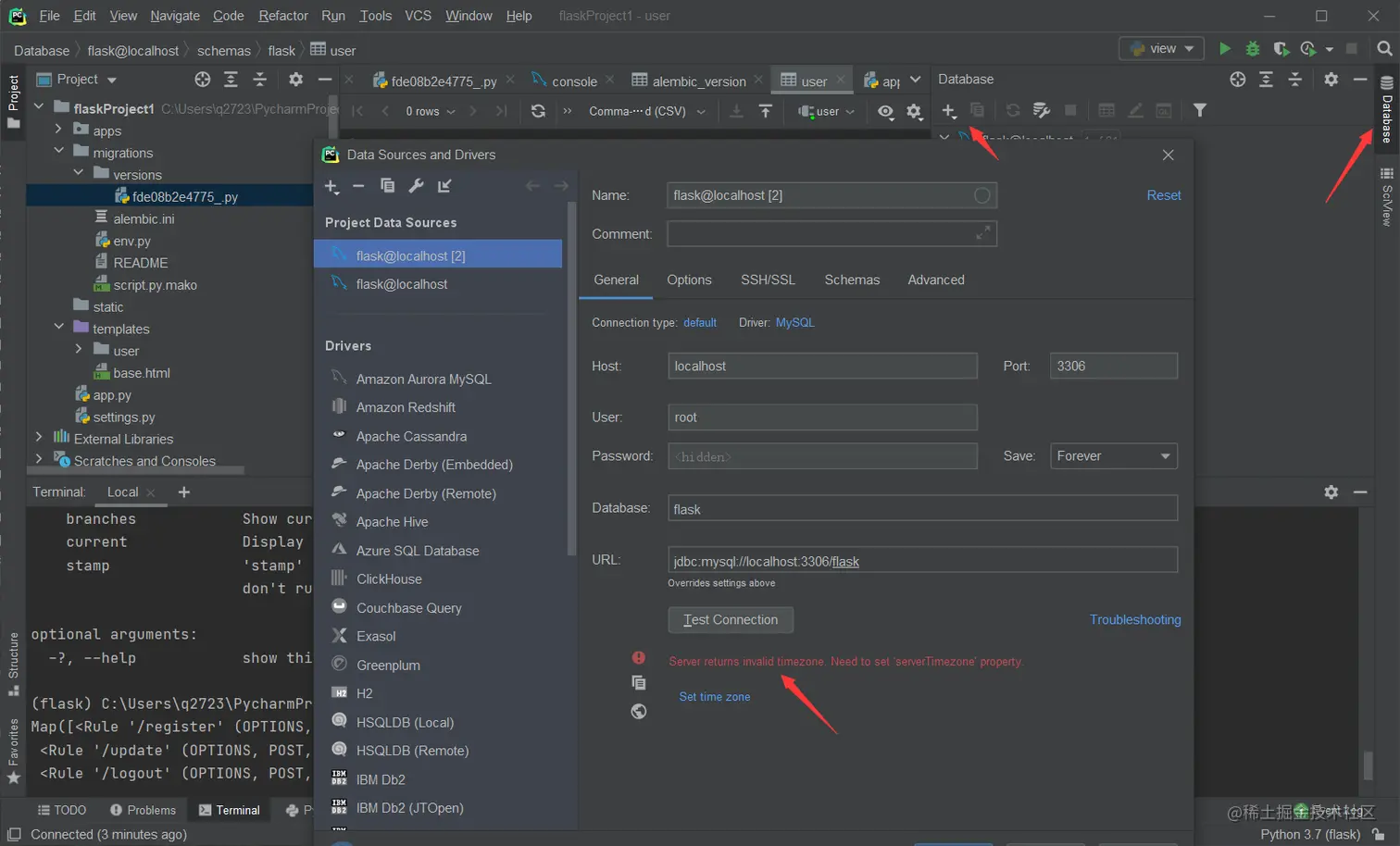
Task: Open Database side tool window stripe
Action: click(x=1386, y=109)
